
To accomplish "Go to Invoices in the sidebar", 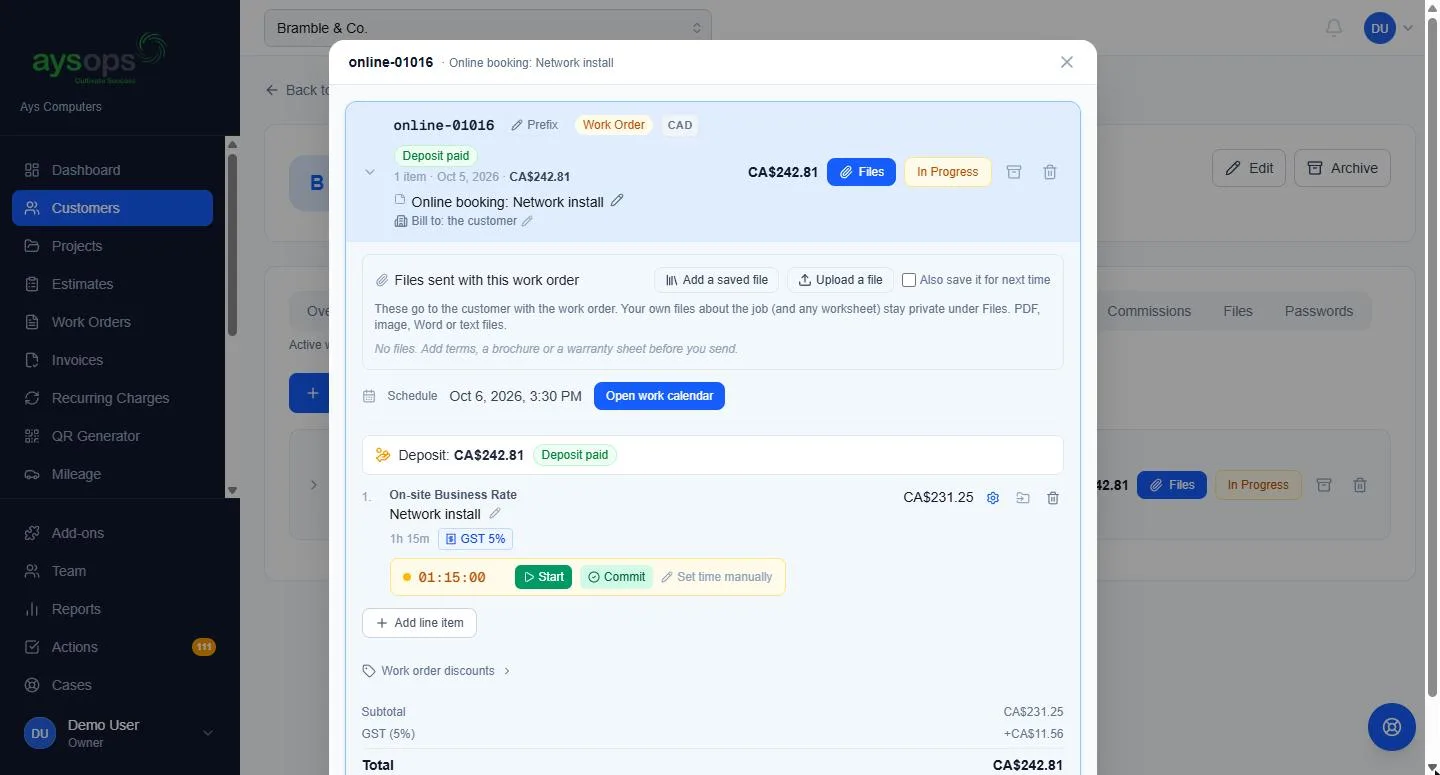I will coord(112,360).
